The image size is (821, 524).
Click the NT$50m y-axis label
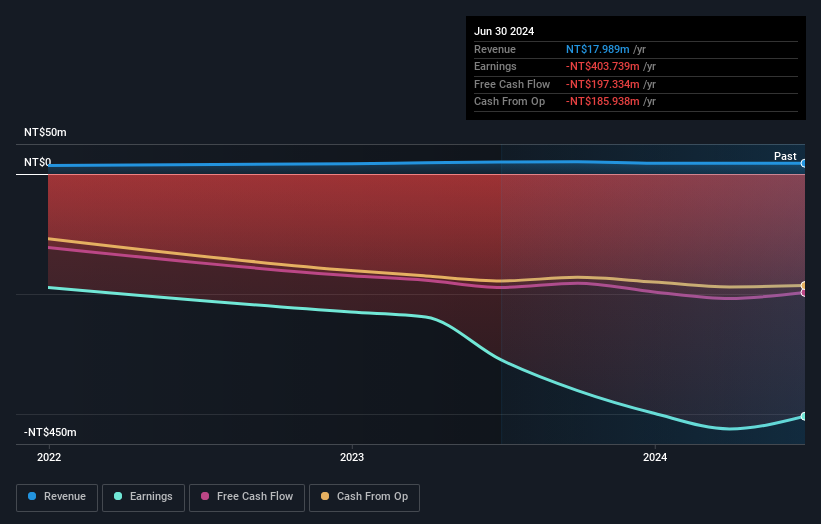[x=45, y=132]
